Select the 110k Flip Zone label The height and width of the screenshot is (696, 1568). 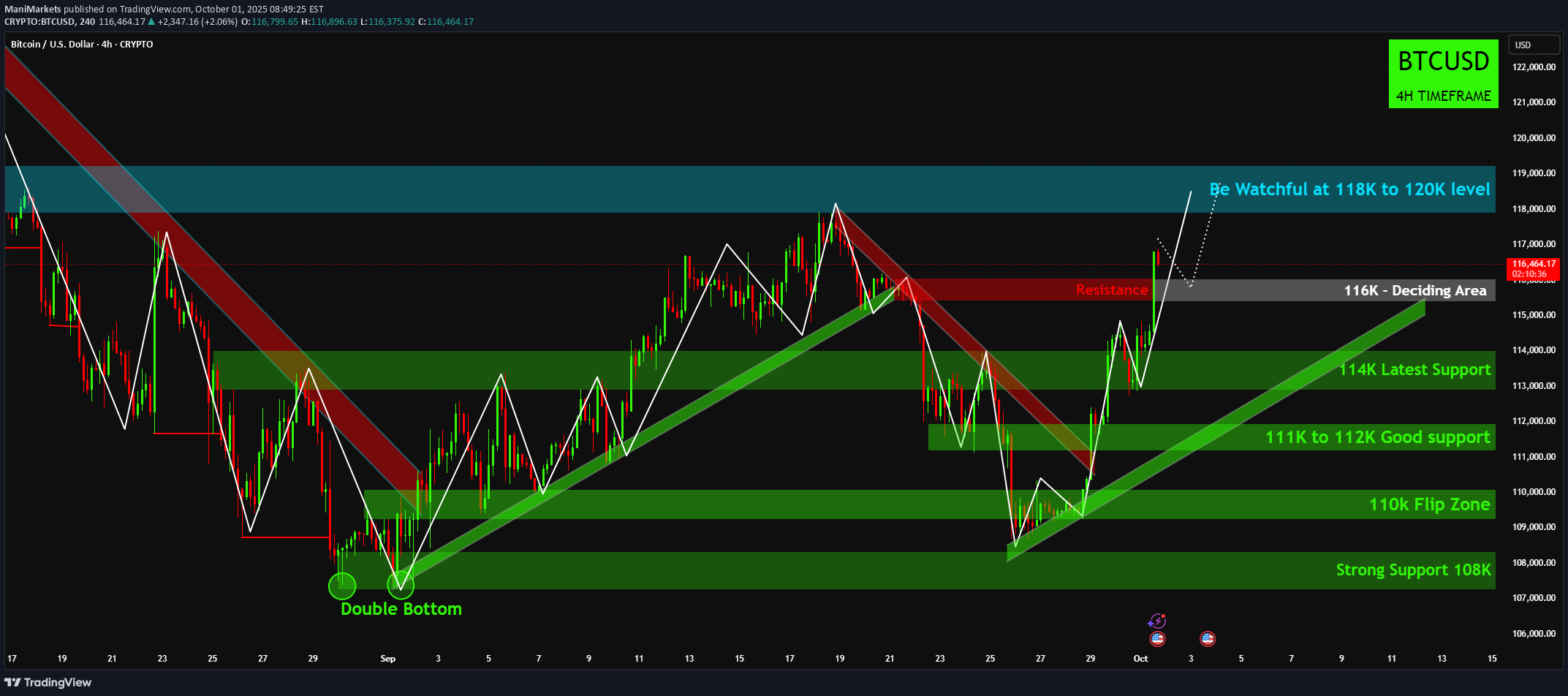(x=1428, y=504)
